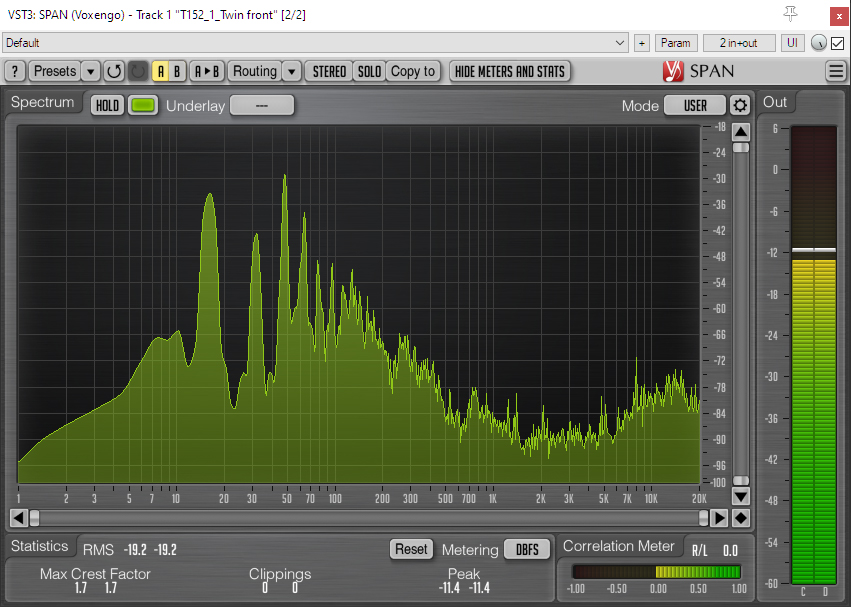The width and height of the screenshot is (851, 607).
Task: Toggle the plugin bypass power button
Action: tap(138, 71)
